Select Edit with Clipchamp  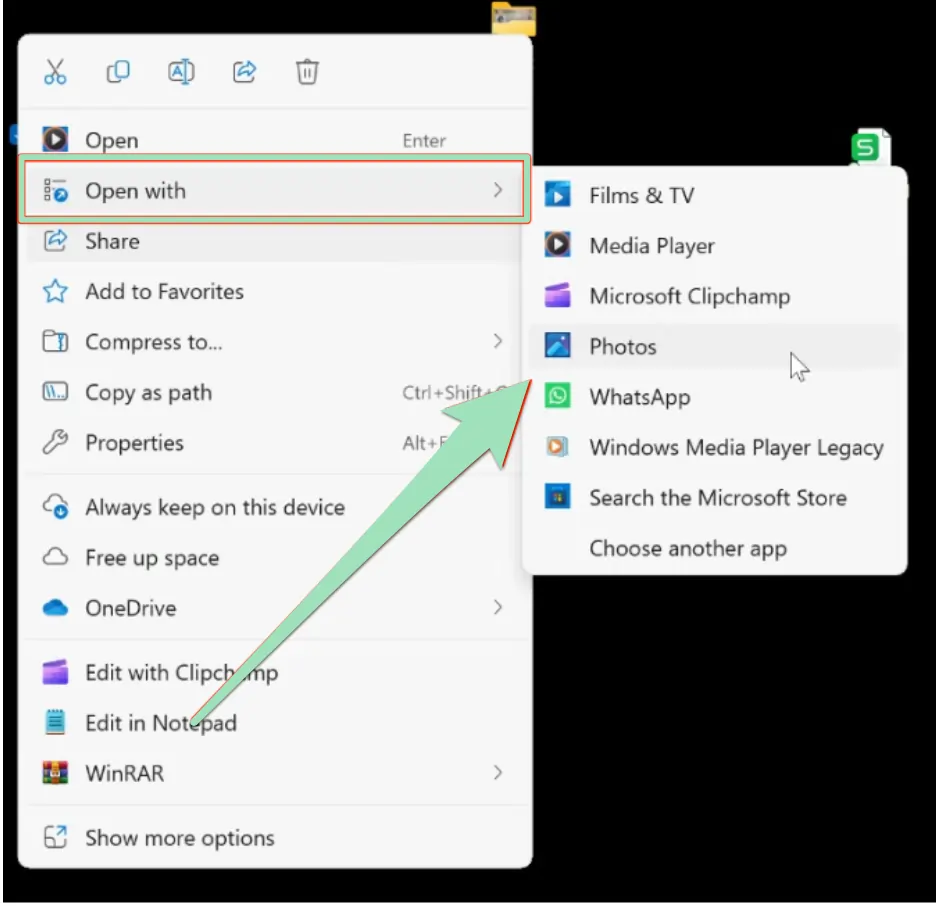coord(275,673)
